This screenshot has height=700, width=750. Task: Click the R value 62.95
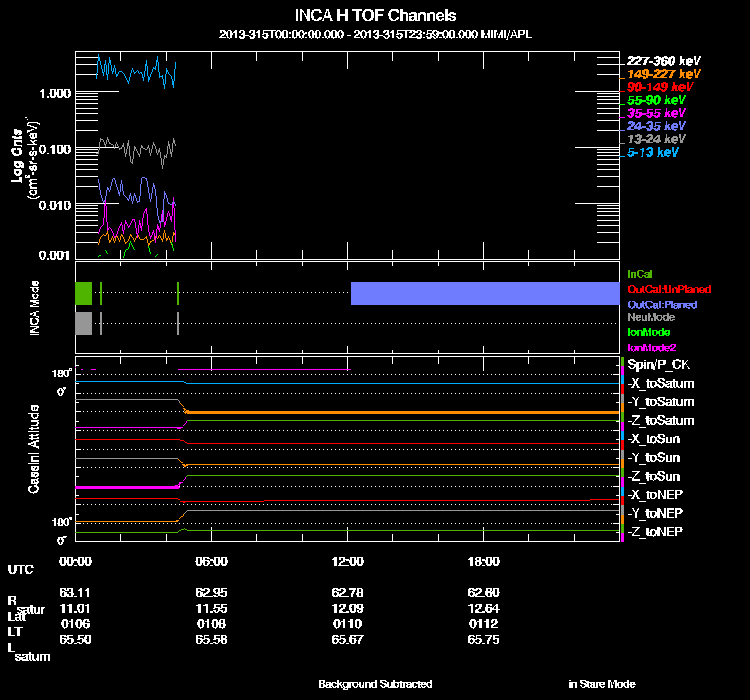(211, 592)
